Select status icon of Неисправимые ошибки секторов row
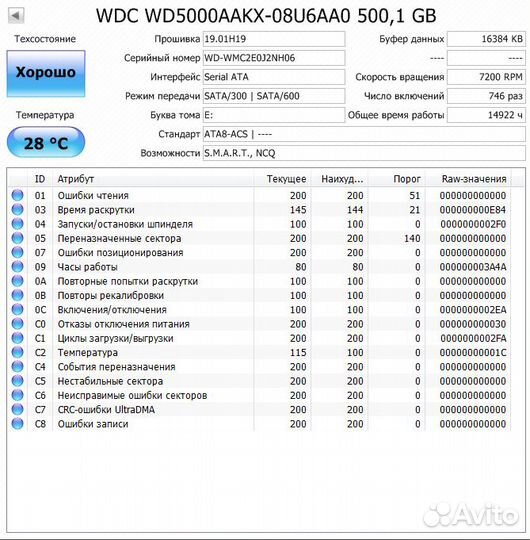 tap(18, 395)
